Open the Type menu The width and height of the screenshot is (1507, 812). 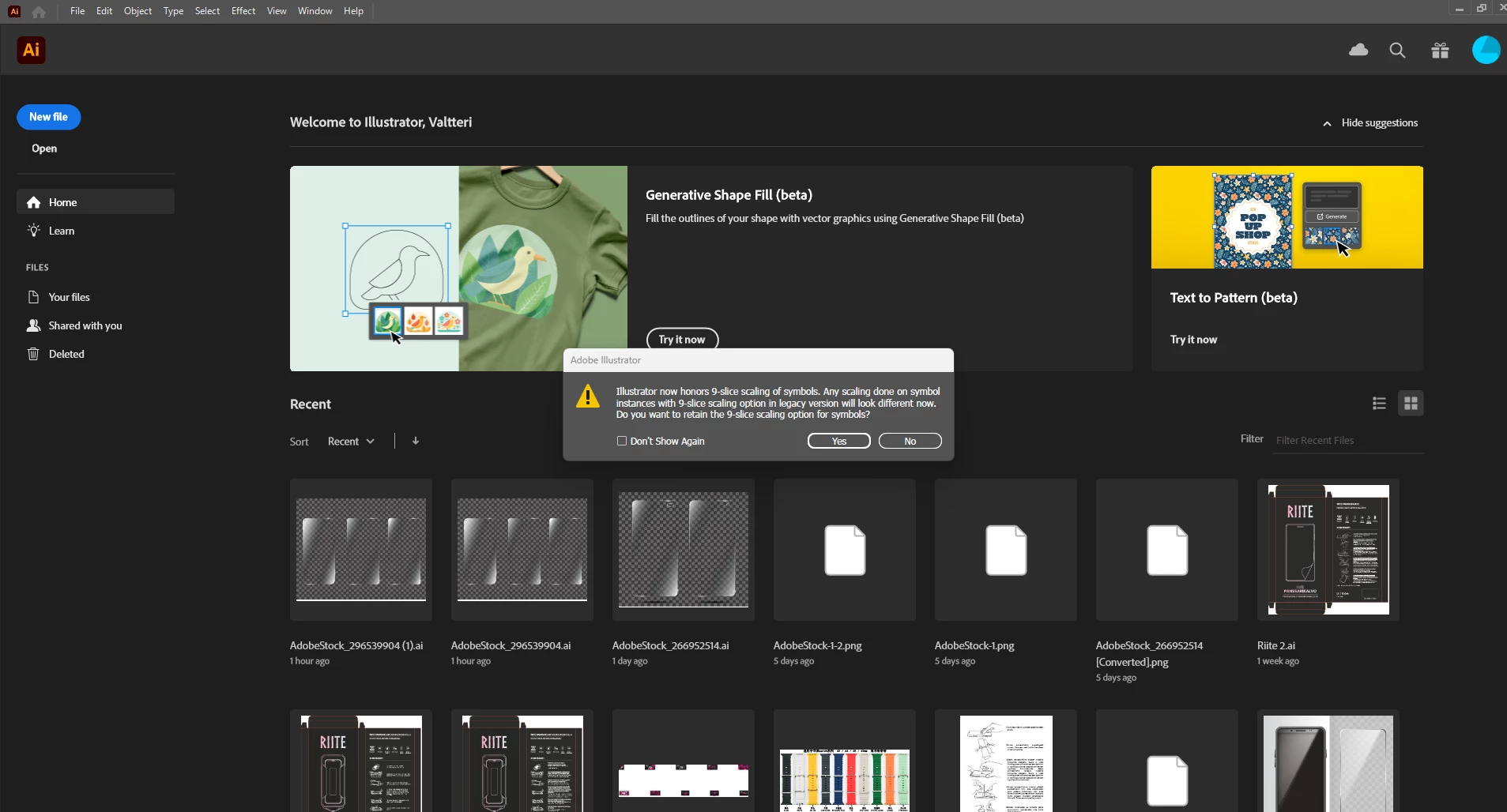[x=173, y=11]
